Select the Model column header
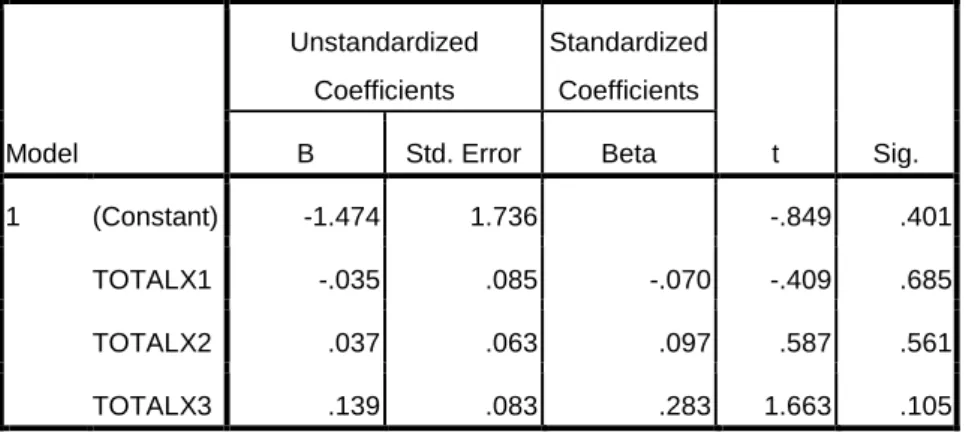The image size is (966, 432). click(42, 153)
